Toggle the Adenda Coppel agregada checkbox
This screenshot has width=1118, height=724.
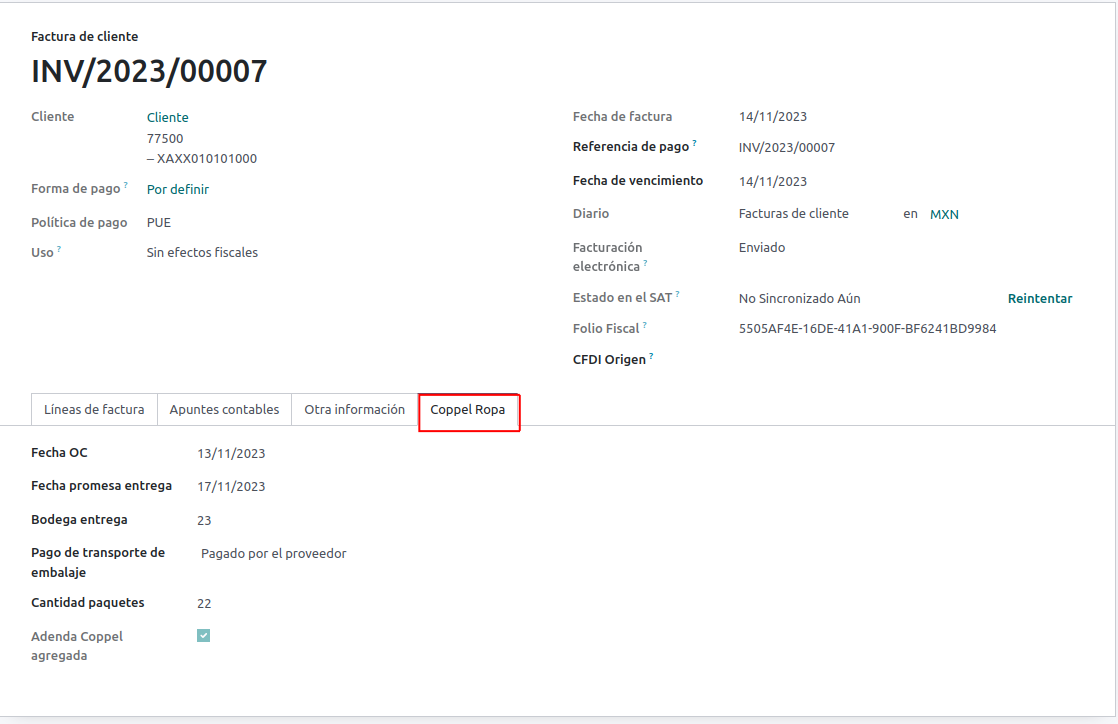pyautogui.click(x=204, y=635)
